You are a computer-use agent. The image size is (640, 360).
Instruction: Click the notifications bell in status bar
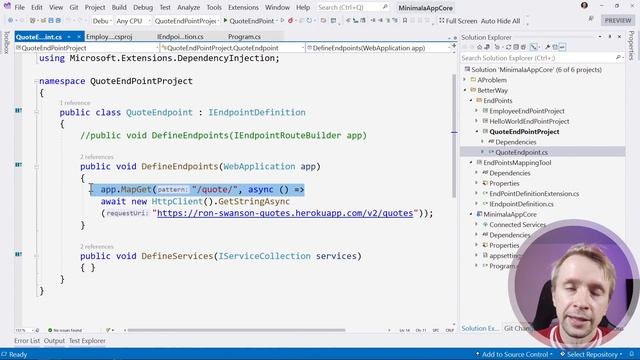632,354
